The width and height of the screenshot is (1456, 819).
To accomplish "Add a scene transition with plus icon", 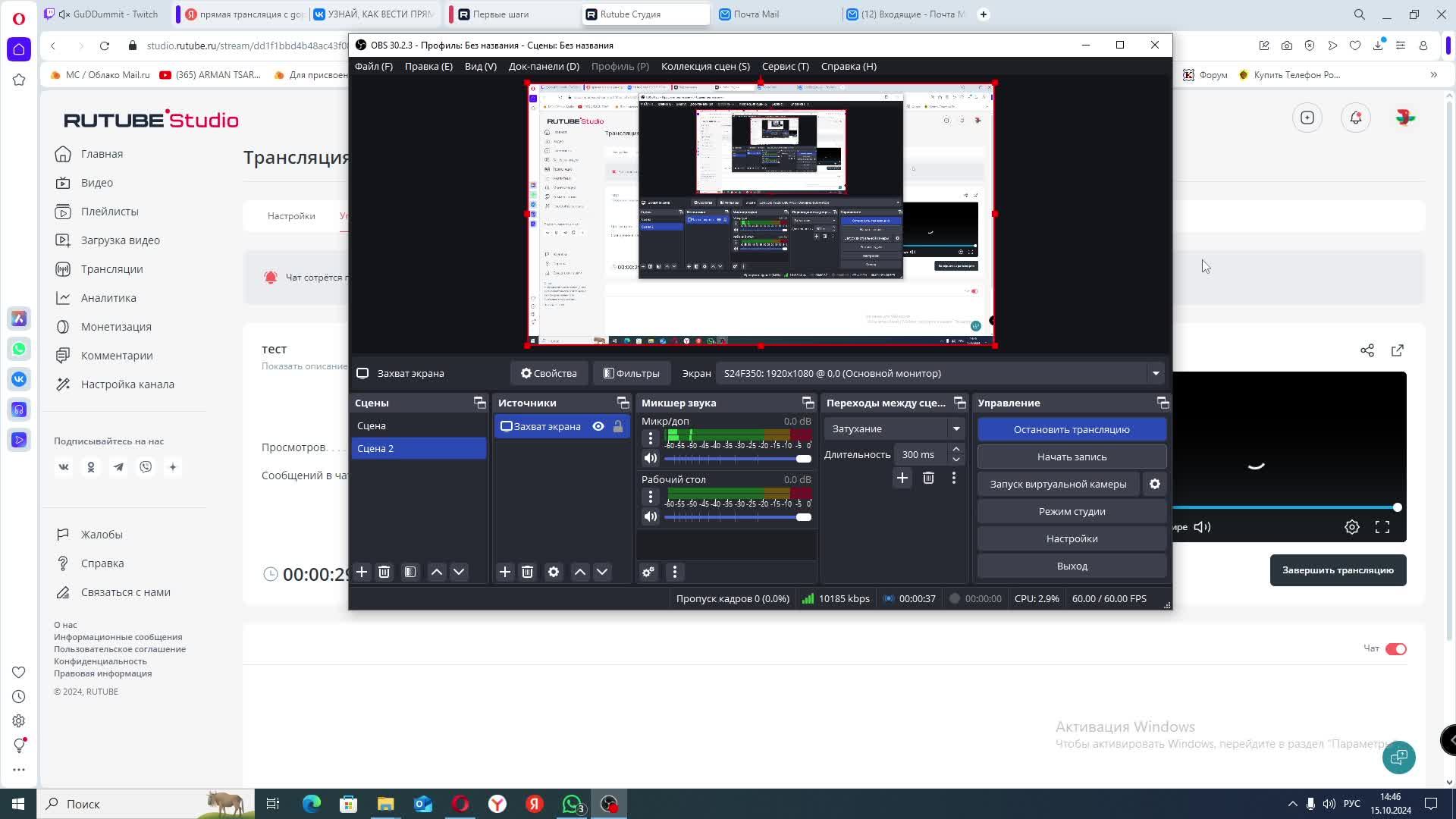I will click(x=902, y=478).
